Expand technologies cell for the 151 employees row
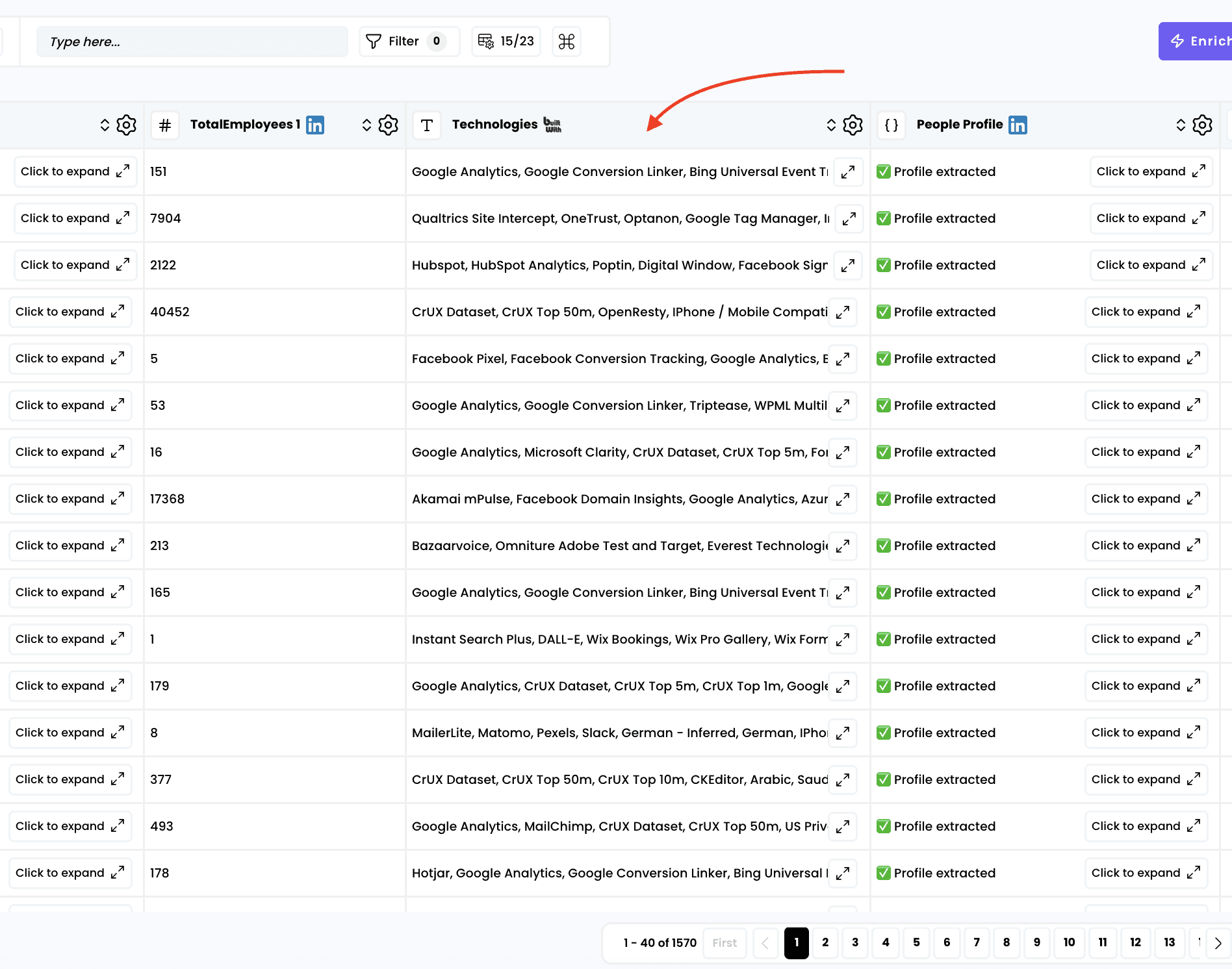This screenshot has height=969, width=1232. pos(848,171)
